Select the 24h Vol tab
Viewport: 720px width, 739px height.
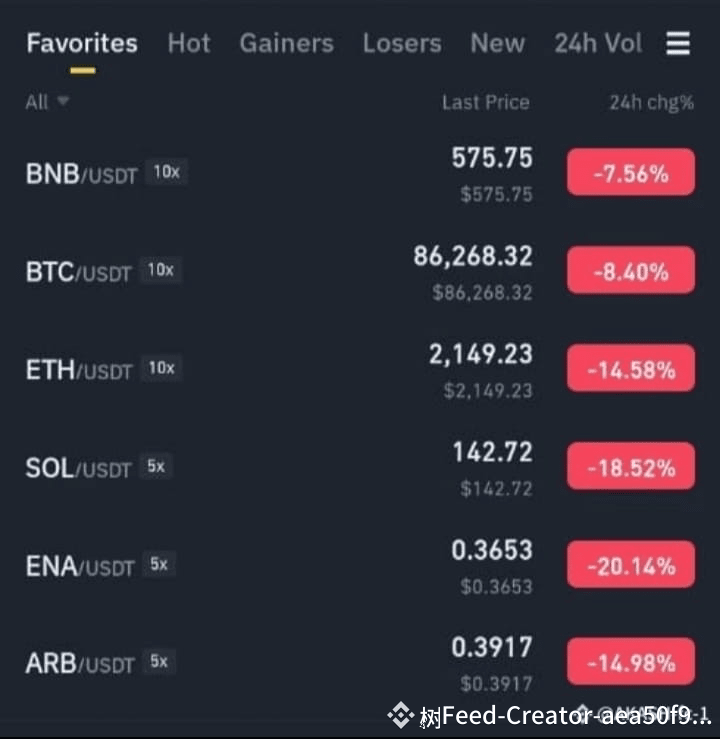(x=598, y=43)
